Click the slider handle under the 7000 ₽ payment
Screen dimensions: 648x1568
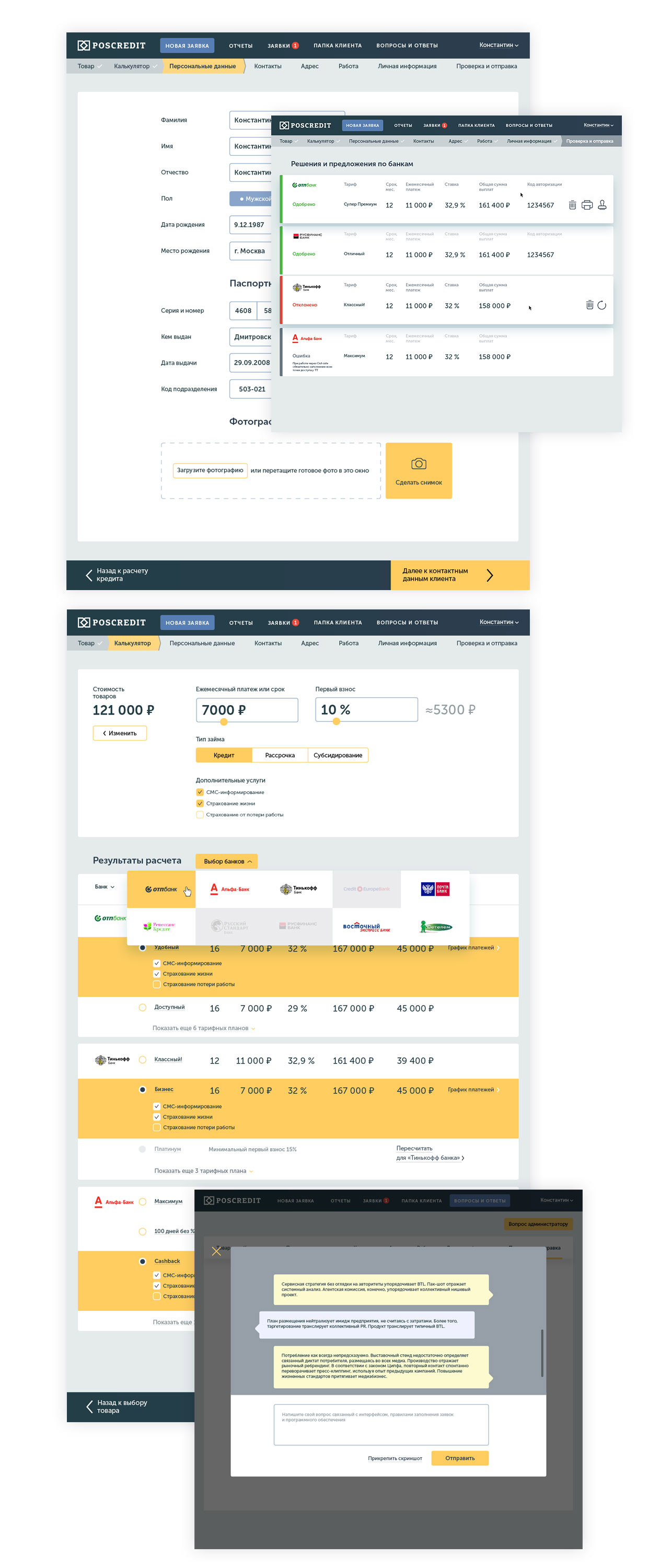coord(224,722)
